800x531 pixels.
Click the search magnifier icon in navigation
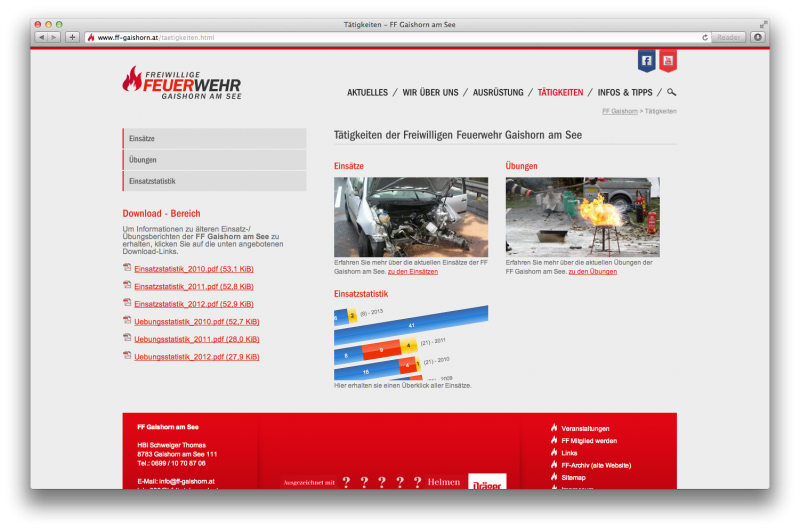click(671, 92)
